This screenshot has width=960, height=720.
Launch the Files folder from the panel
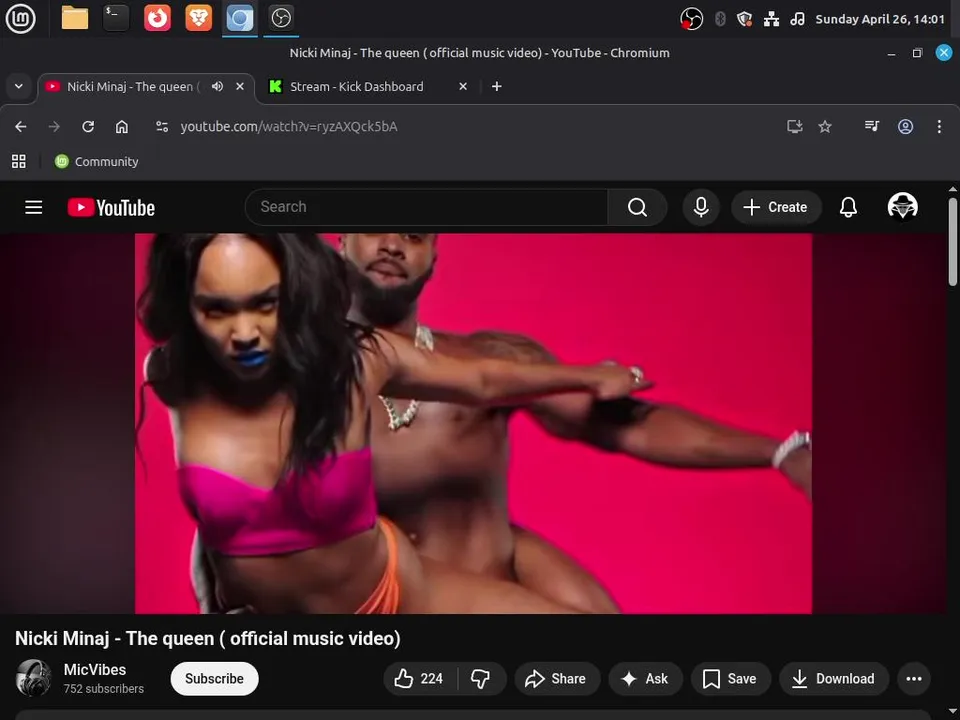coord(75,18)
